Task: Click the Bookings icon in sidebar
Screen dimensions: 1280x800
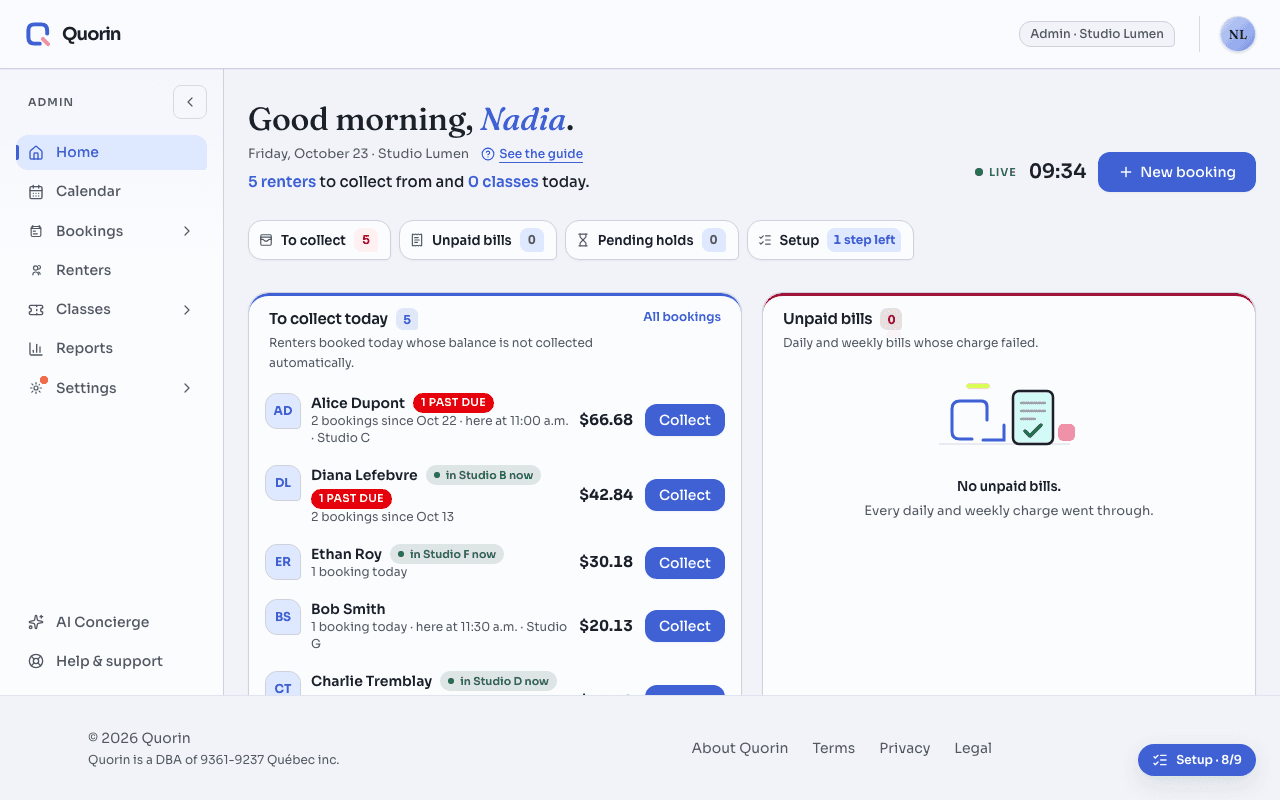Action: pos(36,231)
